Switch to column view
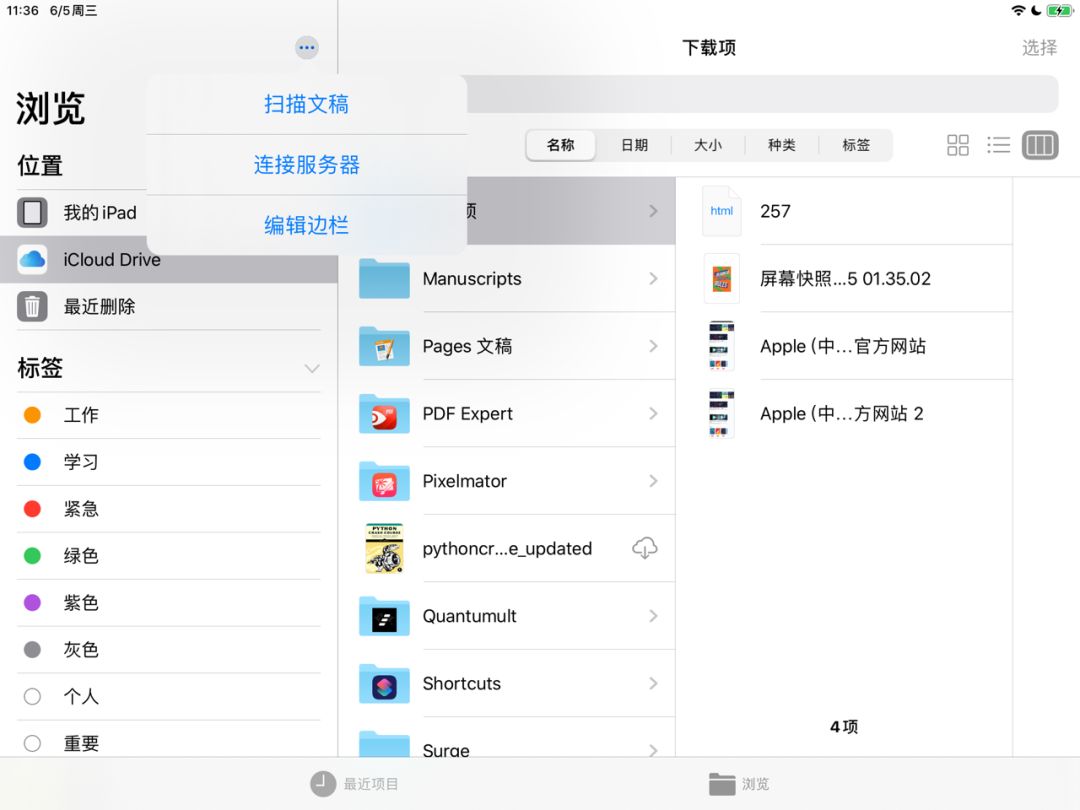Image resolution: width=1080 pixels, height=810 pixels. pos(1040,145)
